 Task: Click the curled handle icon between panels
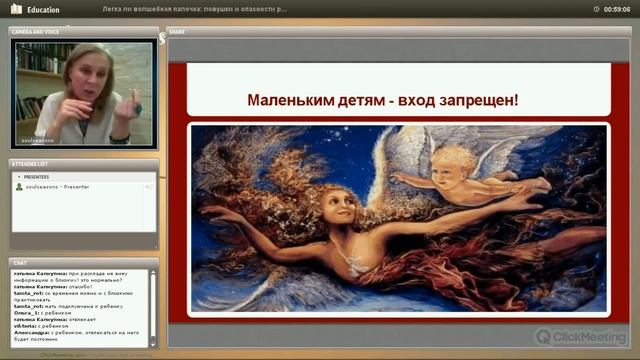(x=162, y=39)
